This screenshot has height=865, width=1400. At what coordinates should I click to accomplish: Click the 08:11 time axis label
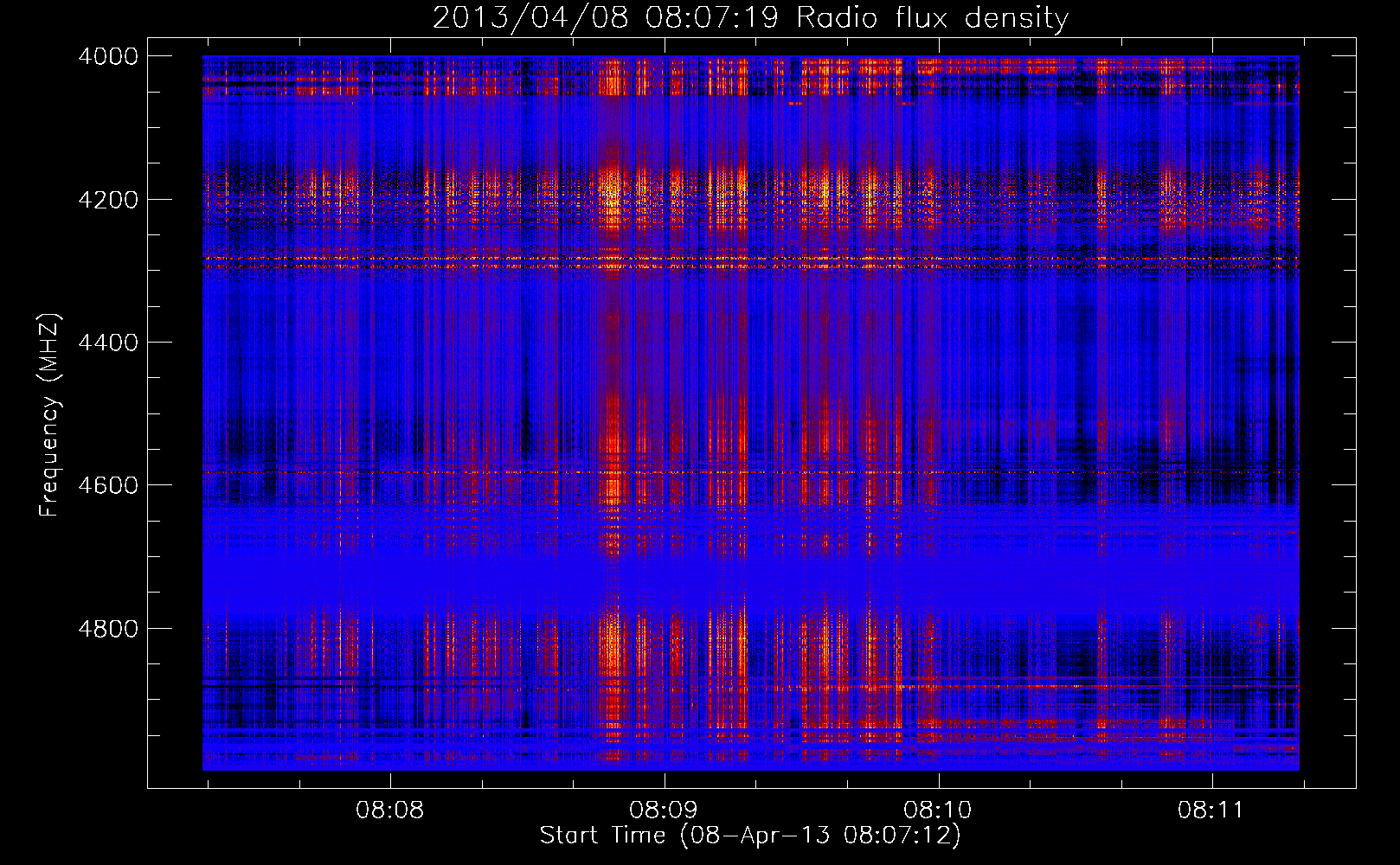[x=1211, y=811]
